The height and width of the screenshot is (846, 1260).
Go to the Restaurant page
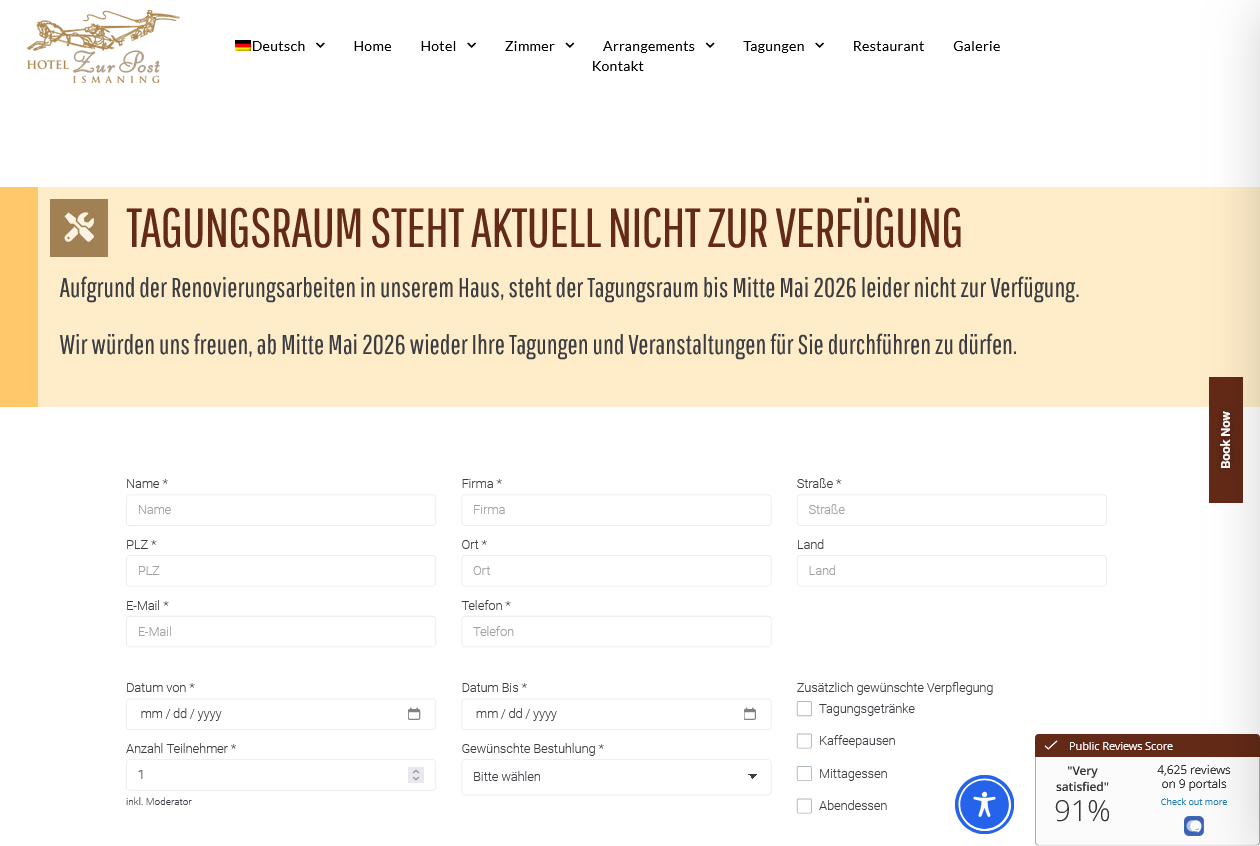pyautogui.click(x=888, y=46)
